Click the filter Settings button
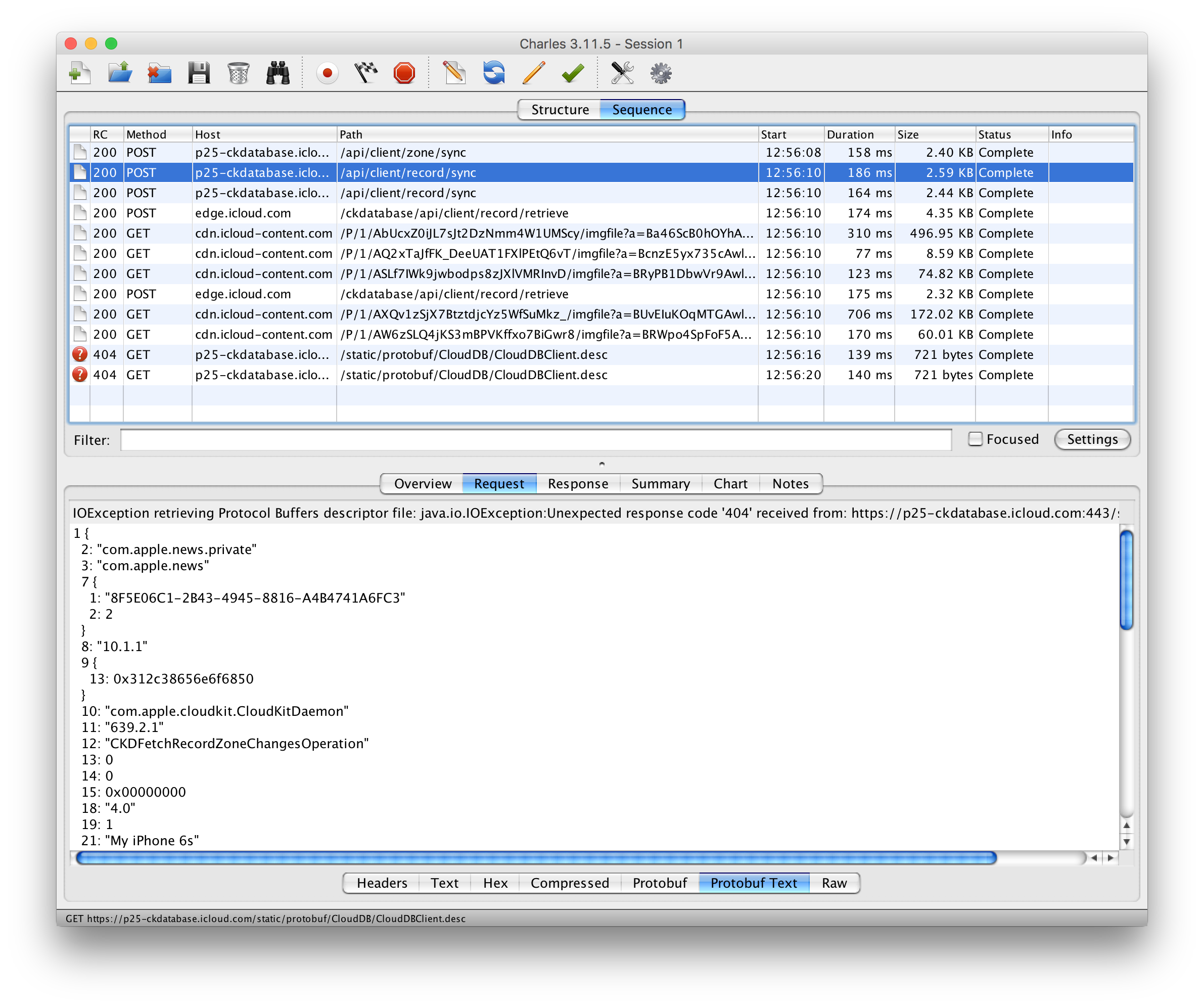 (x=1092, y=439)
